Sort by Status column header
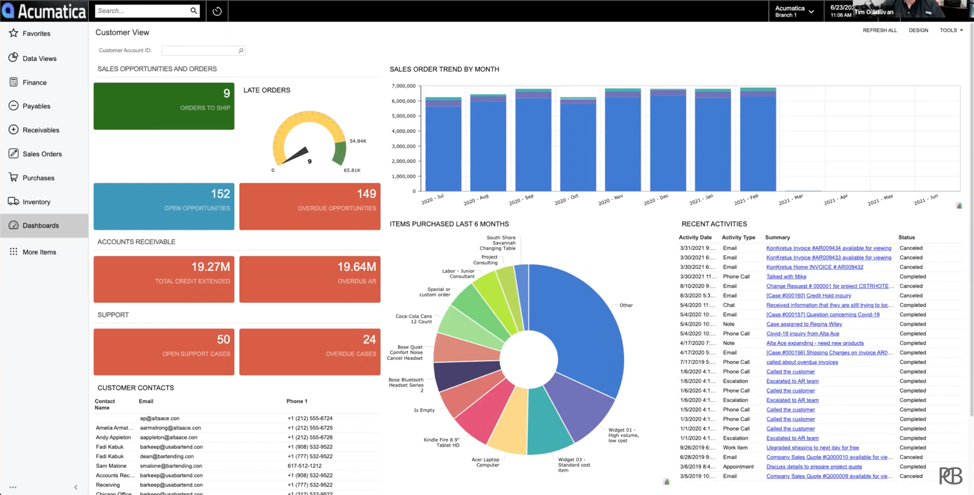This screenshot has height=495, width=974. point(906,237)
